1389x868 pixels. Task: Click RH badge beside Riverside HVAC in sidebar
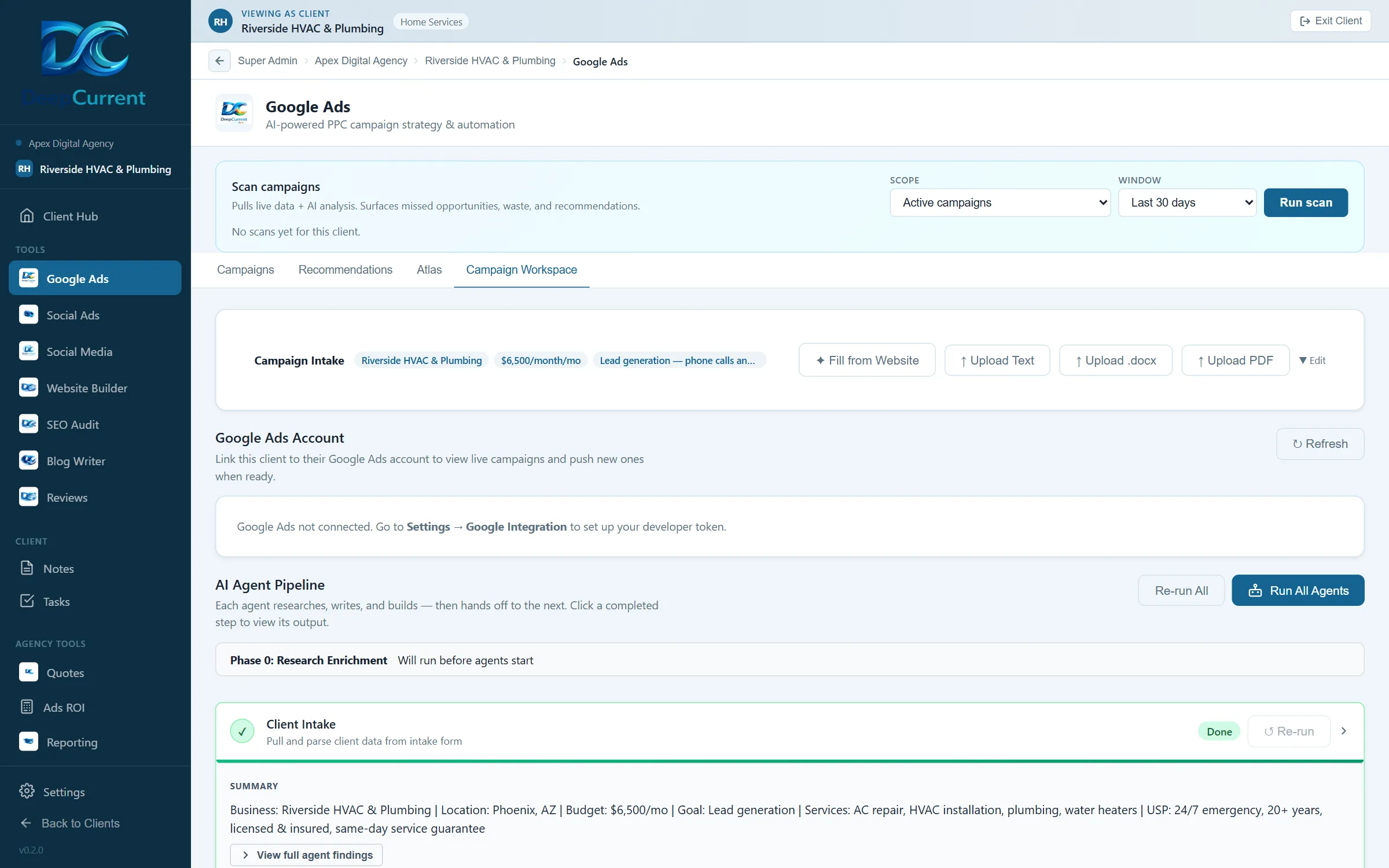click(24, 169)
